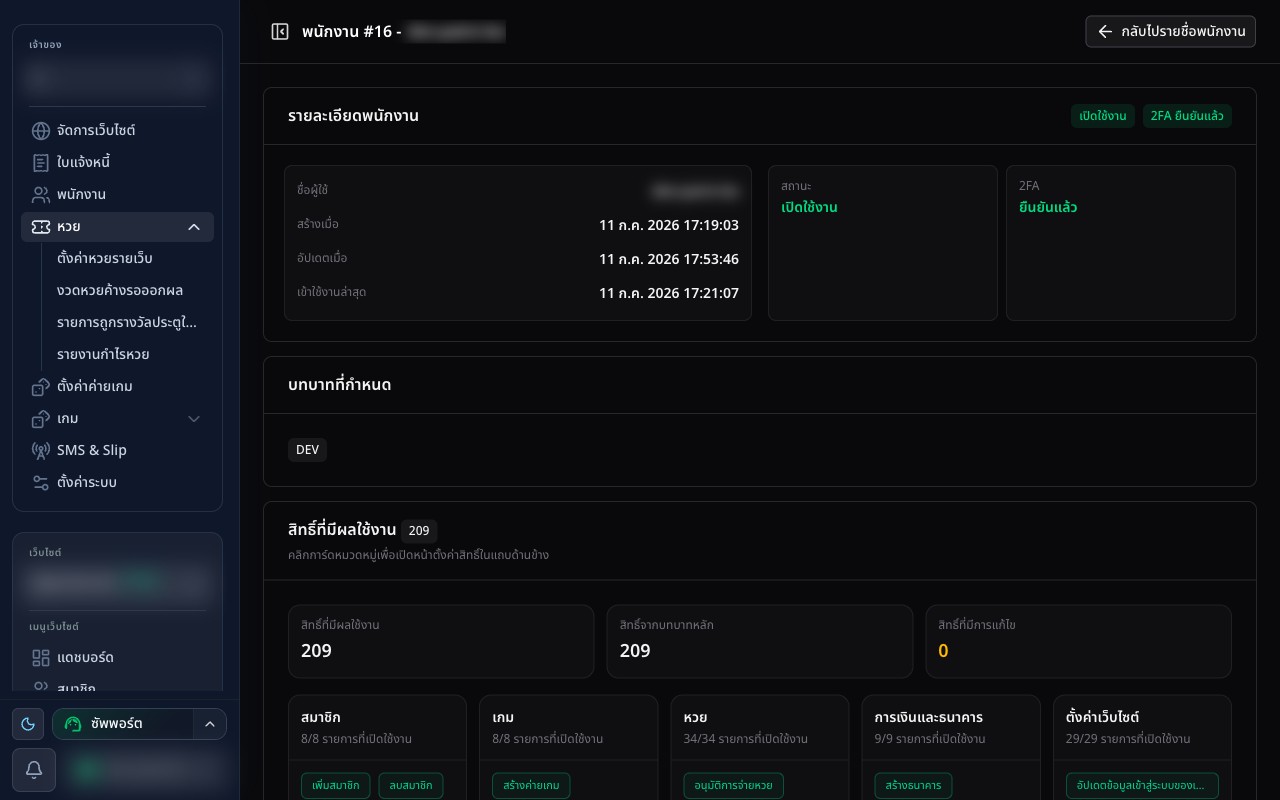Click the สร้างธนาคาร permission chip
The width and height of the screenshot is (1280, 800).
913,786
